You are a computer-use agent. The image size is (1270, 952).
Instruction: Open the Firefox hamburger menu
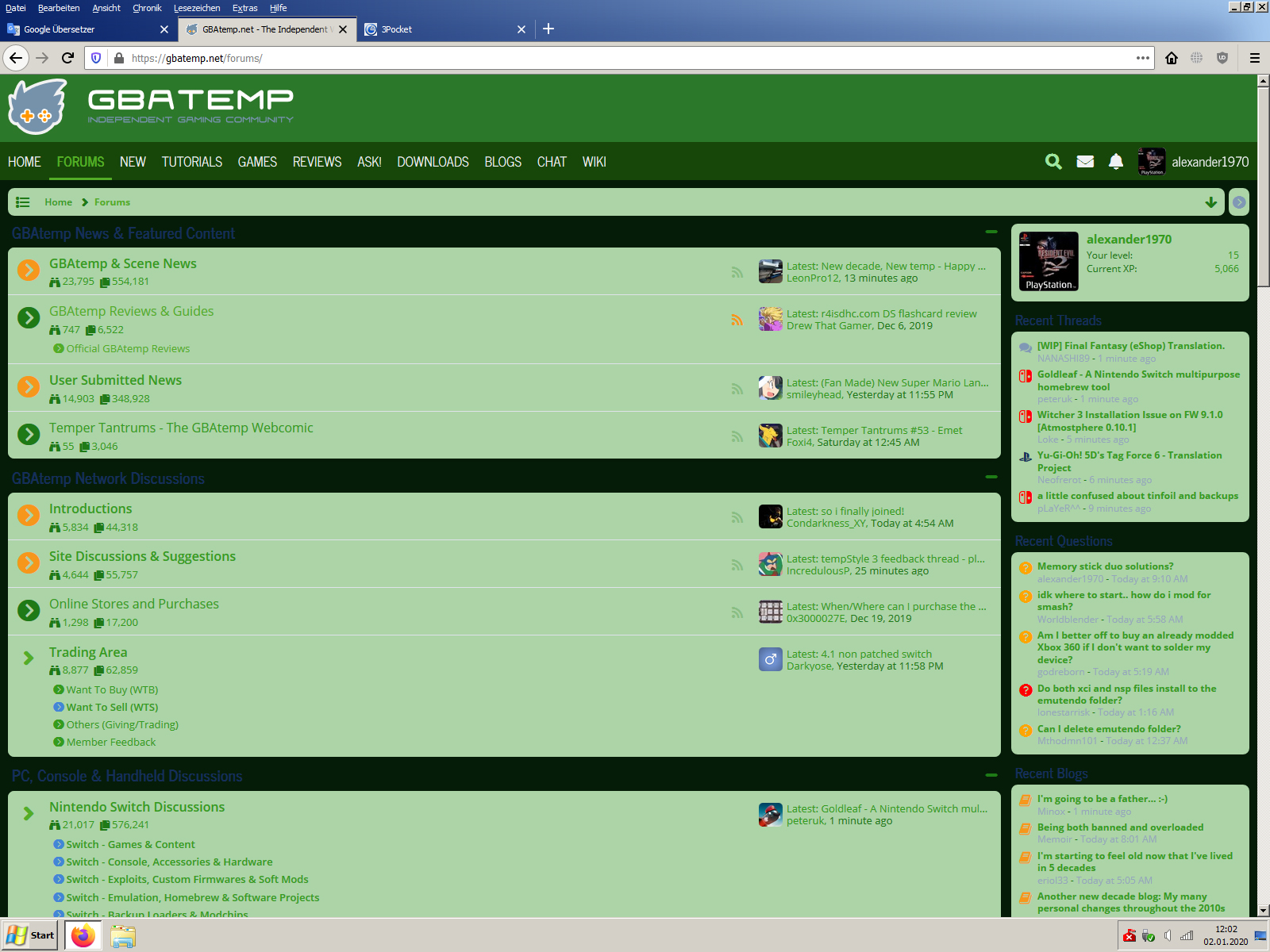(1255, 58)
